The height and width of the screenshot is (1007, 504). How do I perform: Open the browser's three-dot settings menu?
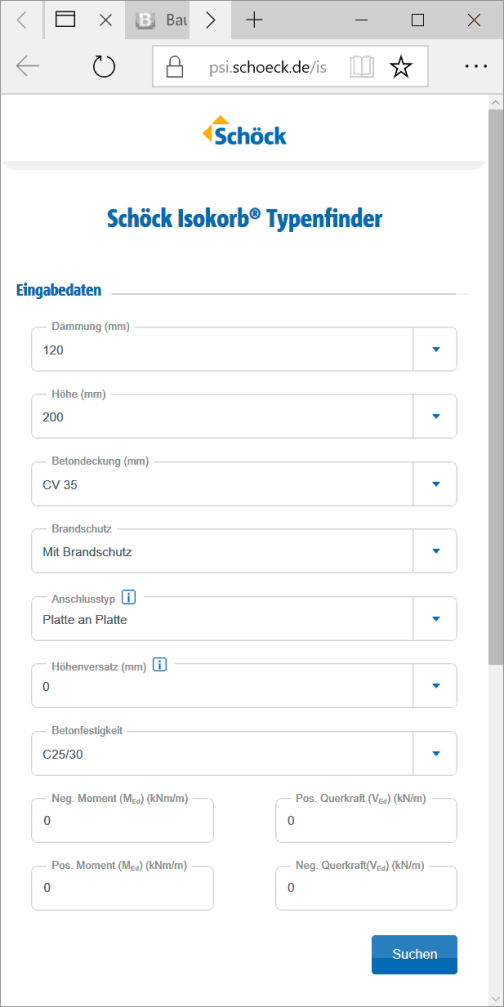click(x=476, y=66)
